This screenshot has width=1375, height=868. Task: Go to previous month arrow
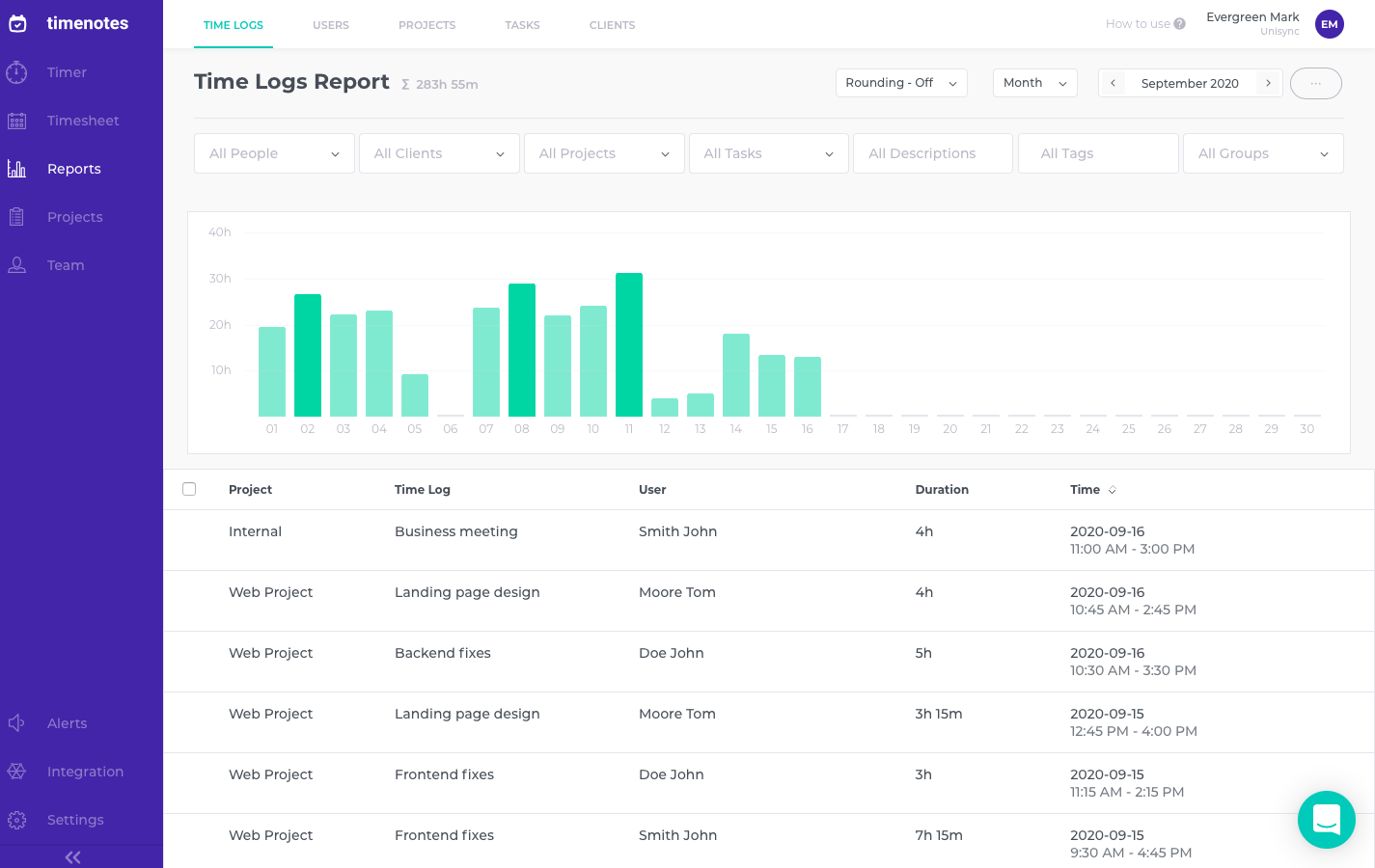click(x=1113, y=83)
